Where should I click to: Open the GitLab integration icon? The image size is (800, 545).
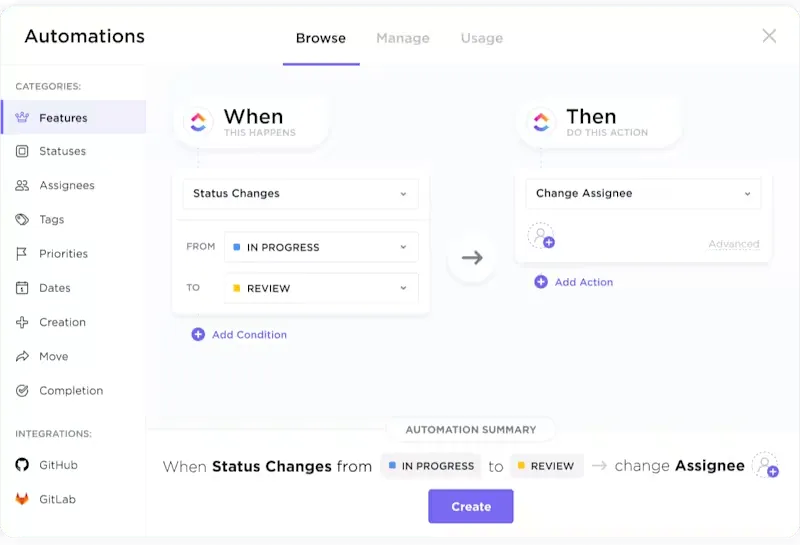coord(22,499)
